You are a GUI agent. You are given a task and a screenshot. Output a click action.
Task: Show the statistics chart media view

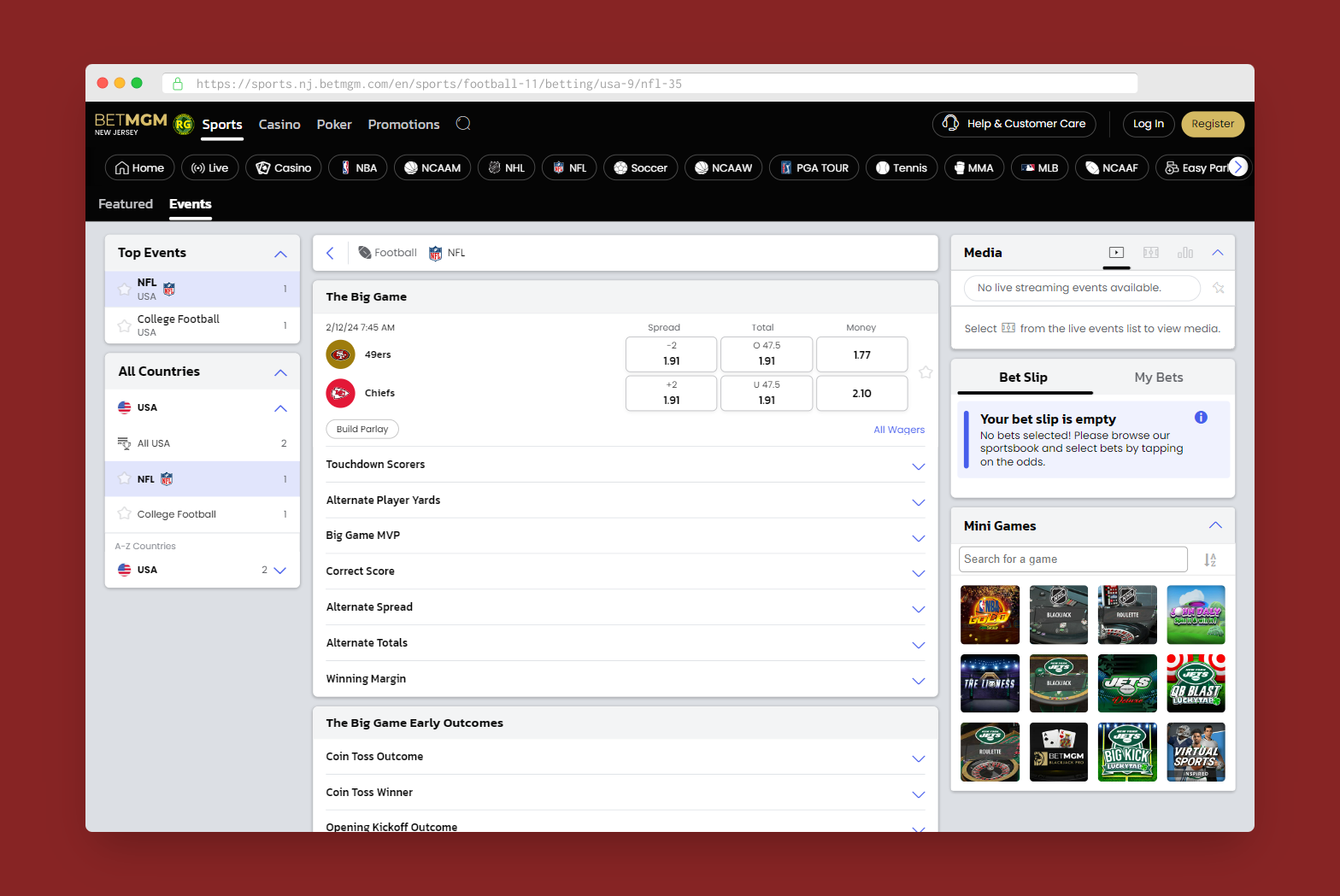[x=1185, y=253]
